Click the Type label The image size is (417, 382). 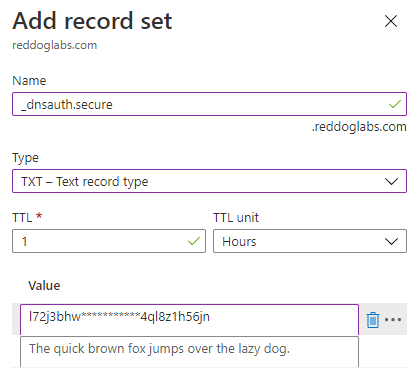coord(25,158)
